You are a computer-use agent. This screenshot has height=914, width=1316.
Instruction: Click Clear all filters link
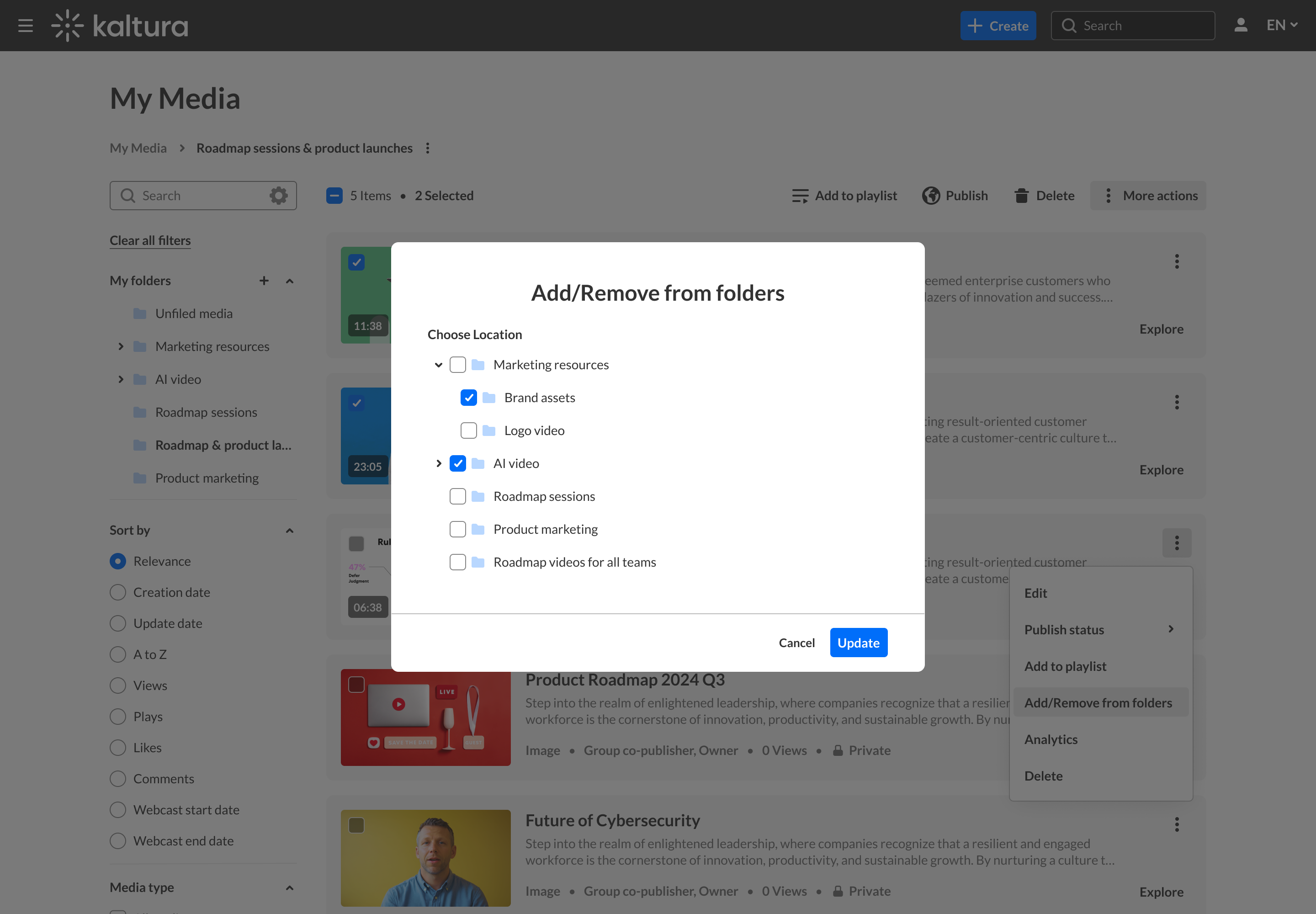click(x=150, y=240)
